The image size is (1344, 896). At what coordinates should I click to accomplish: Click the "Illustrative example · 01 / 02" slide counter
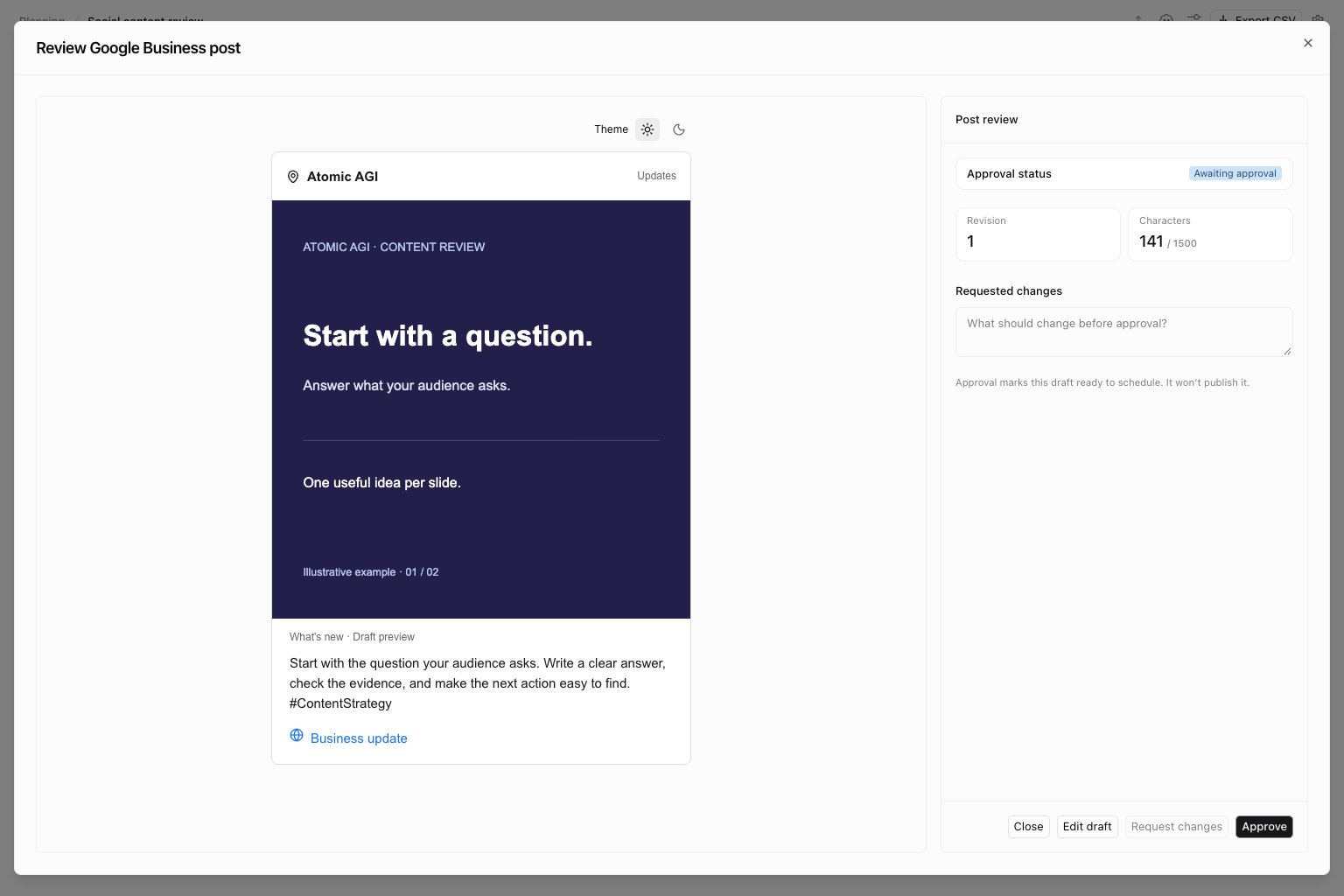(371, 572)
